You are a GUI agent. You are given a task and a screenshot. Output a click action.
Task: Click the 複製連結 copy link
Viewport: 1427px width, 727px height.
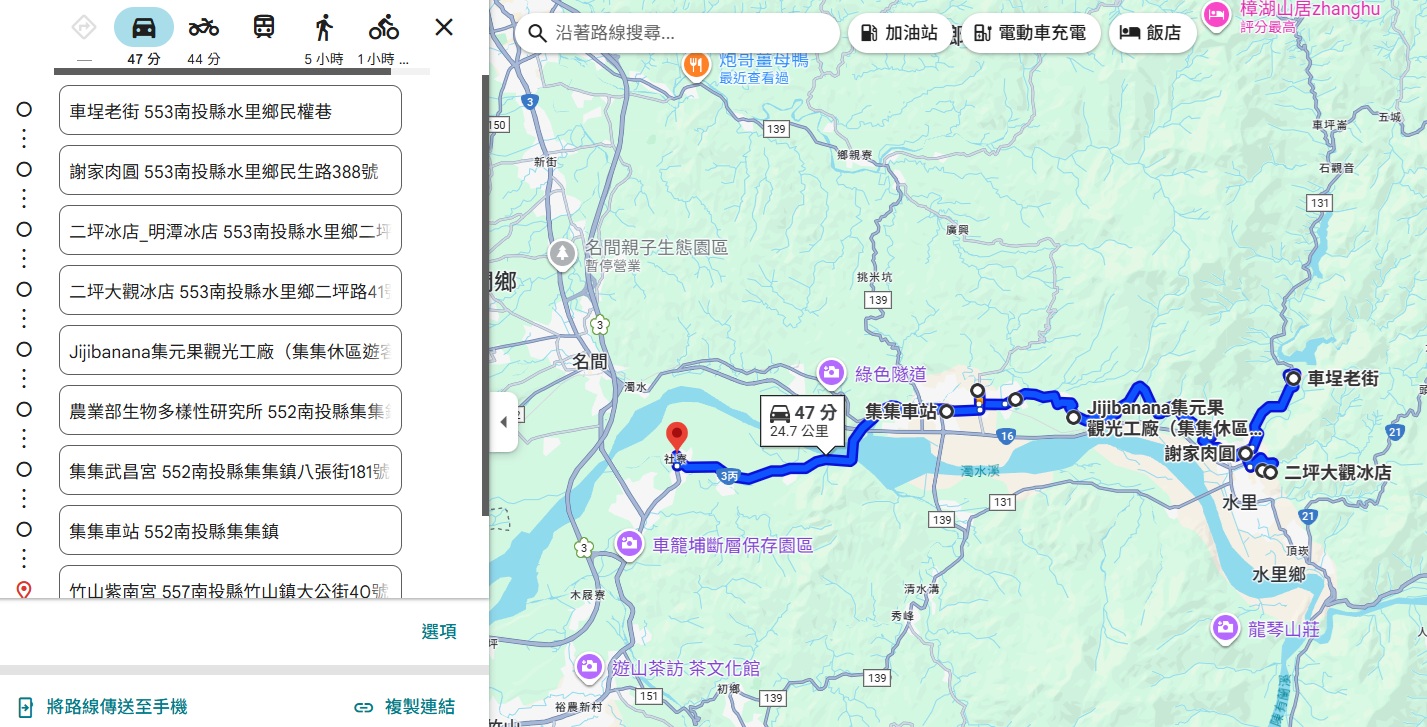click(419, 706)
